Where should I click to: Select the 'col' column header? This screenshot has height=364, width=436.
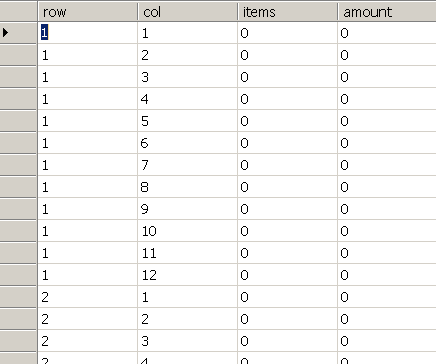[x=187, y=12]
